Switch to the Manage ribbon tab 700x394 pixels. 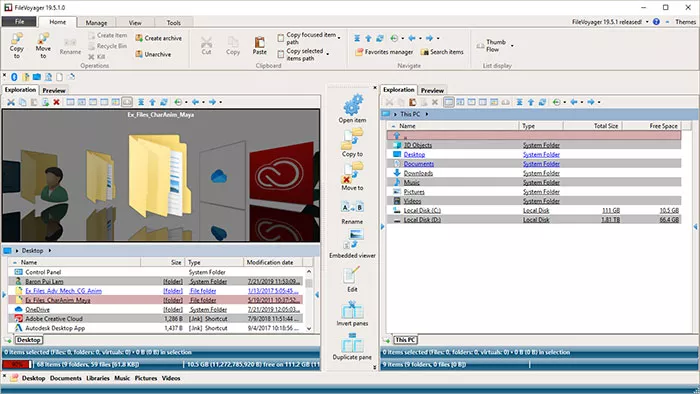96,23
